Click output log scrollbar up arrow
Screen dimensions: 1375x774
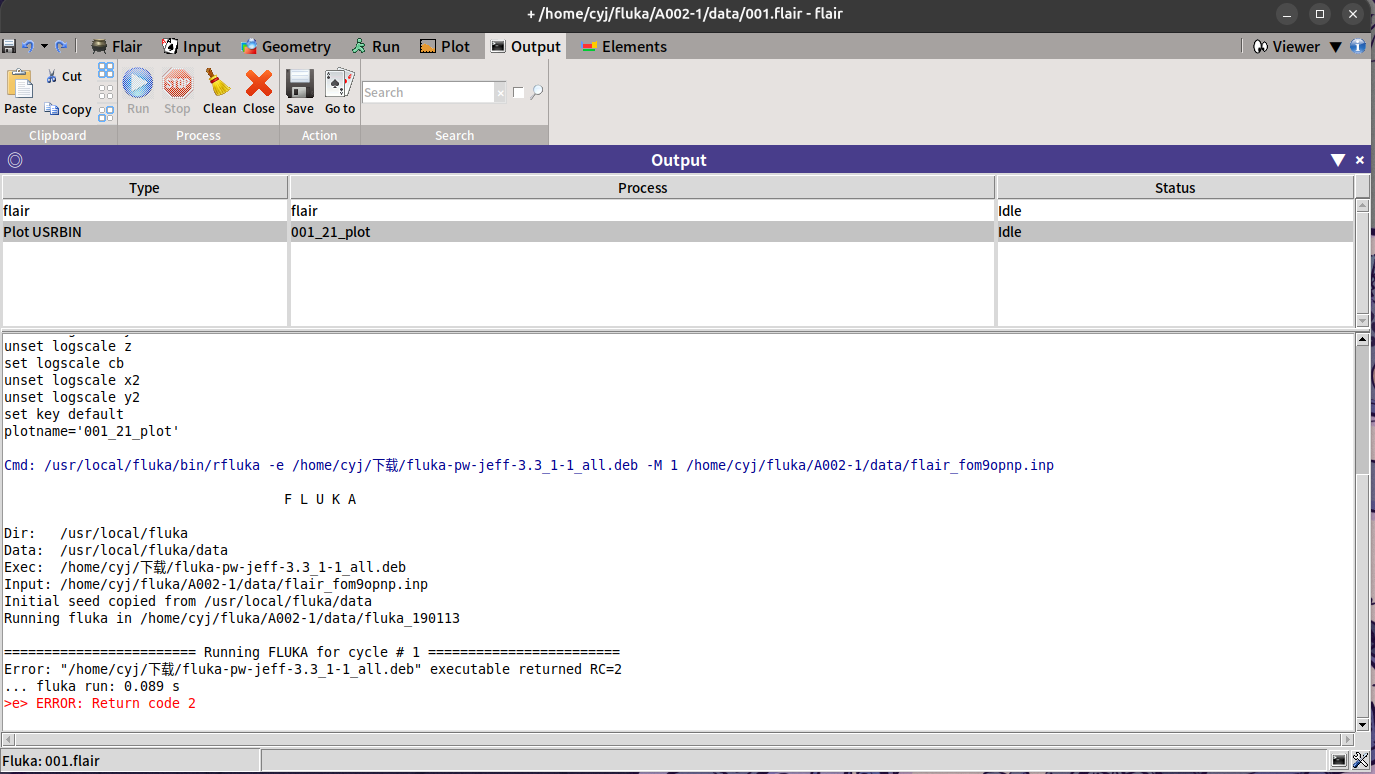point(1362,340)
